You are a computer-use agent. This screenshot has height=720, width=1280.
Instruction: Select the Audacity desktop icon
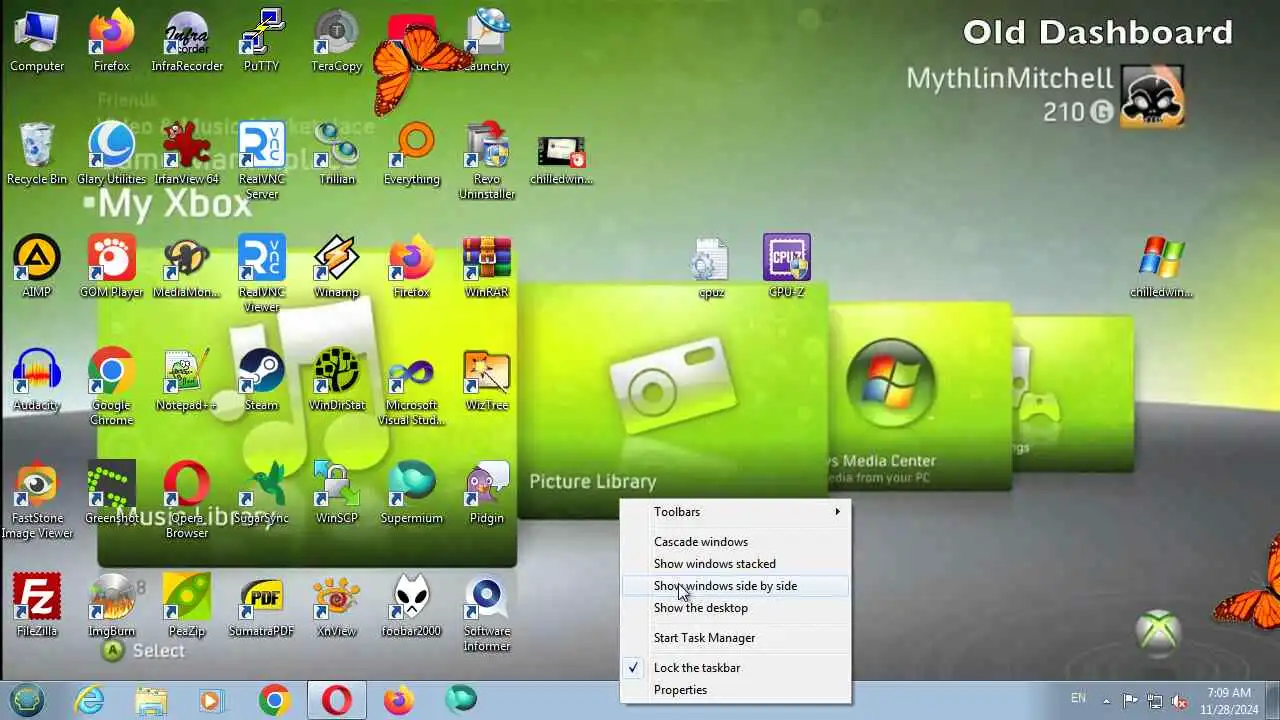pos(37,381)
